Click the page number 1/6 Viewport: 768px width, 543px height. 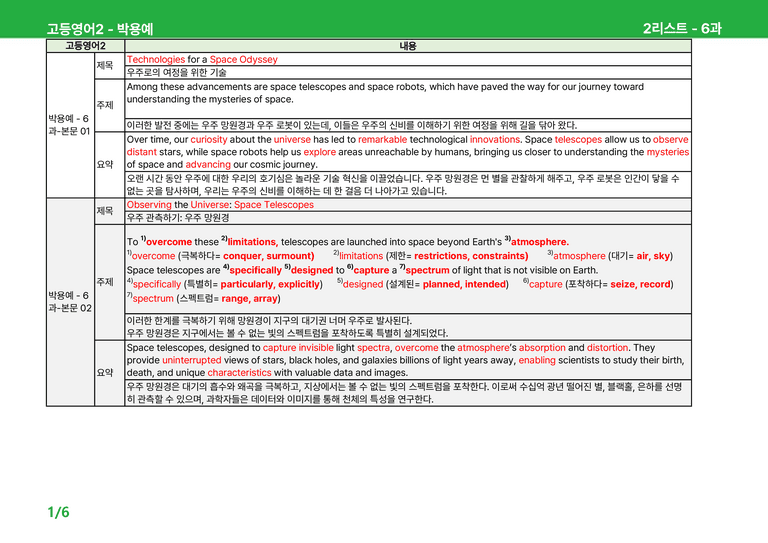click(x=58, y=512)
